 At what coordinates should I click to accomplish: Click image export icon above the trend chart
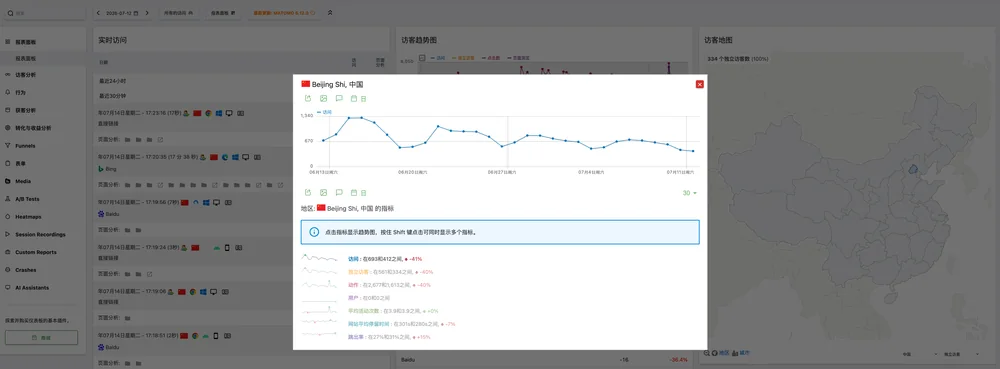point(323,99)
